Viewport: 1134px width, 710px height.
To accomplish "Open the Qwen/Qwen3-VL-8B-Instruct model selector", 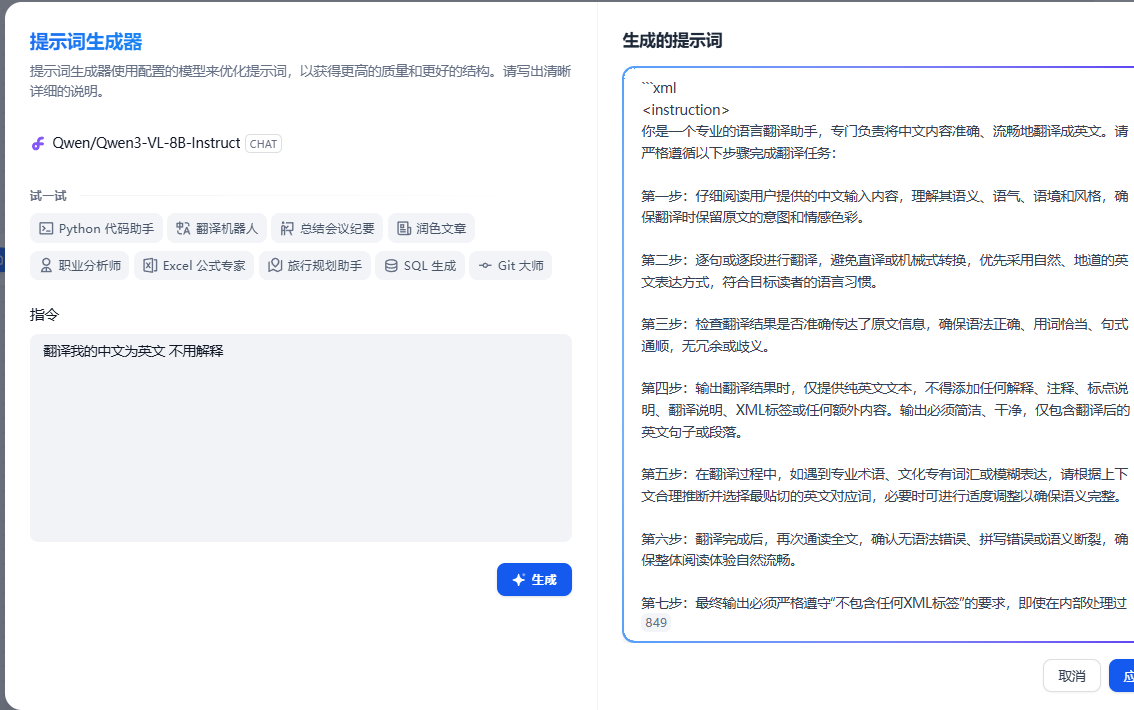I will (155, 143).
